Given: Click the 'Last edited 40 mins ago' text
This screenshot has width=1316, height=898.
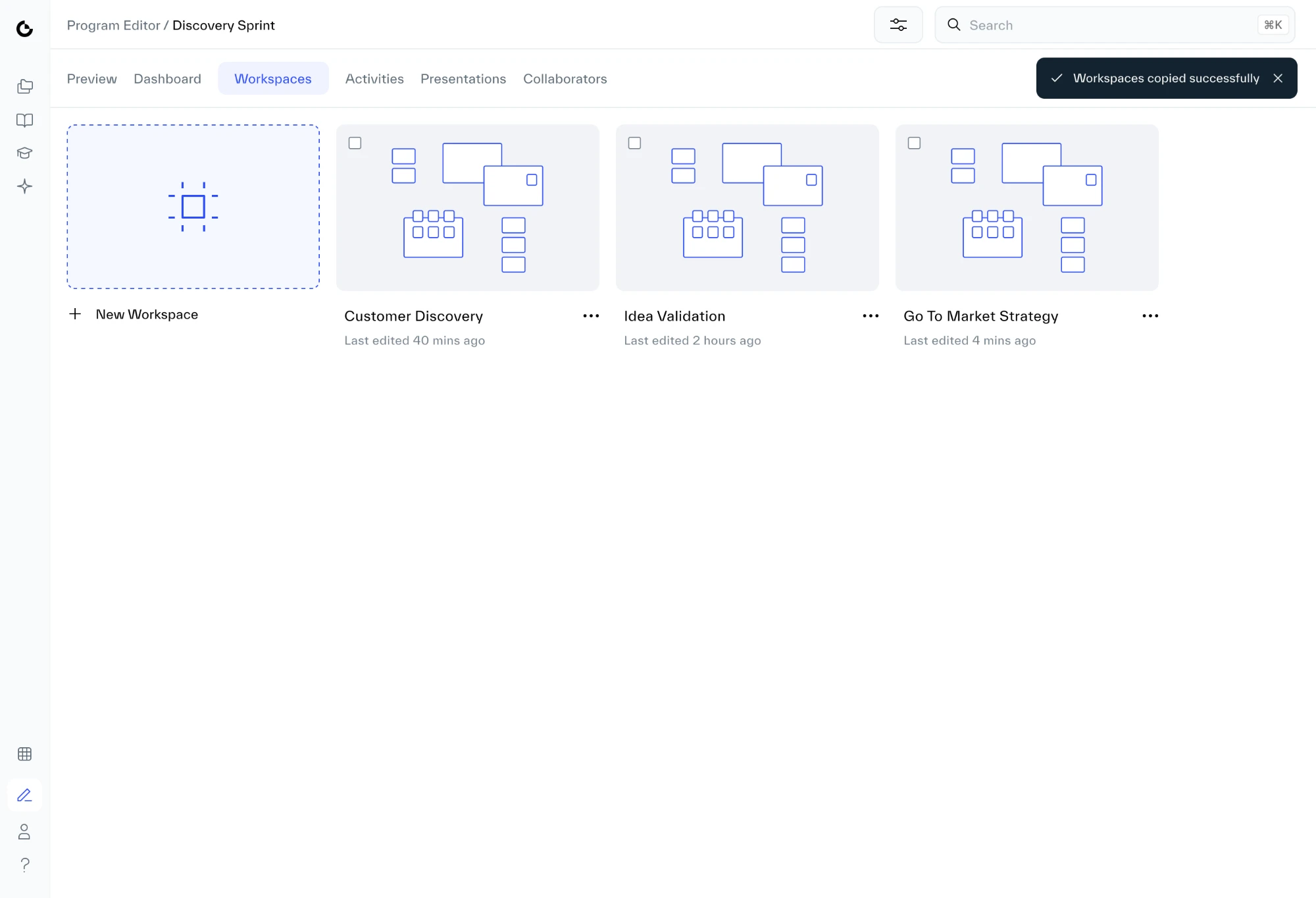Looking at the screenshot, I should (x=415, y=340).
